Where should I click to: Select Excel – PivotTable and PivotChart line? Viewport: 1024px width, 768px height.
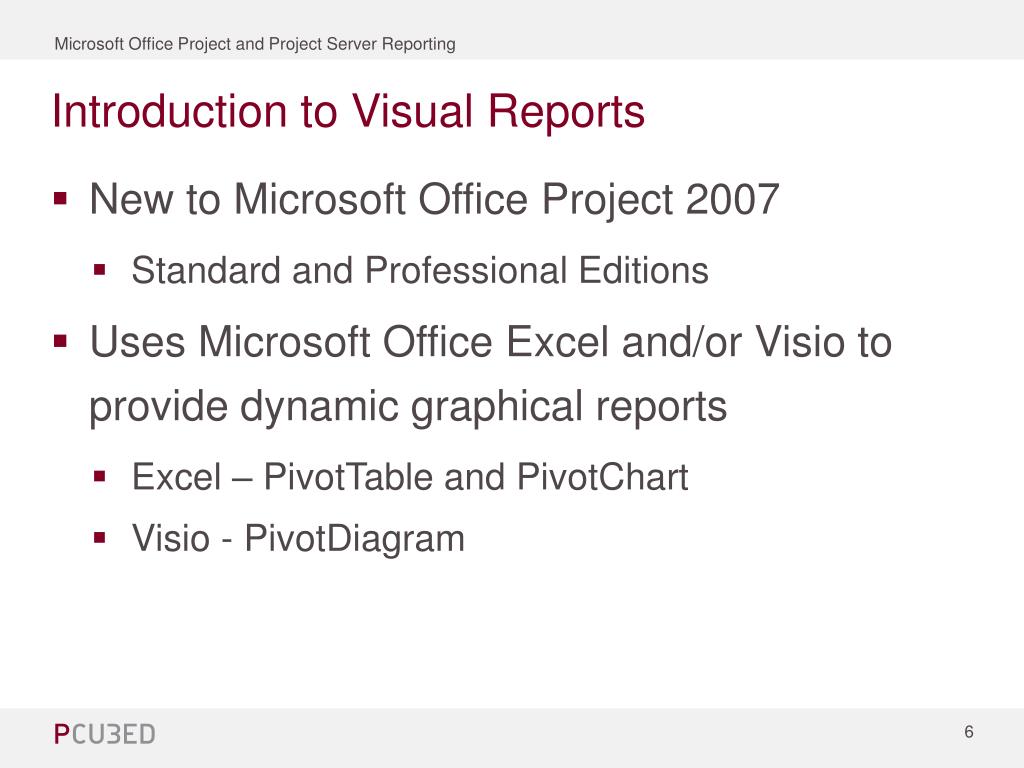point(410,477)
